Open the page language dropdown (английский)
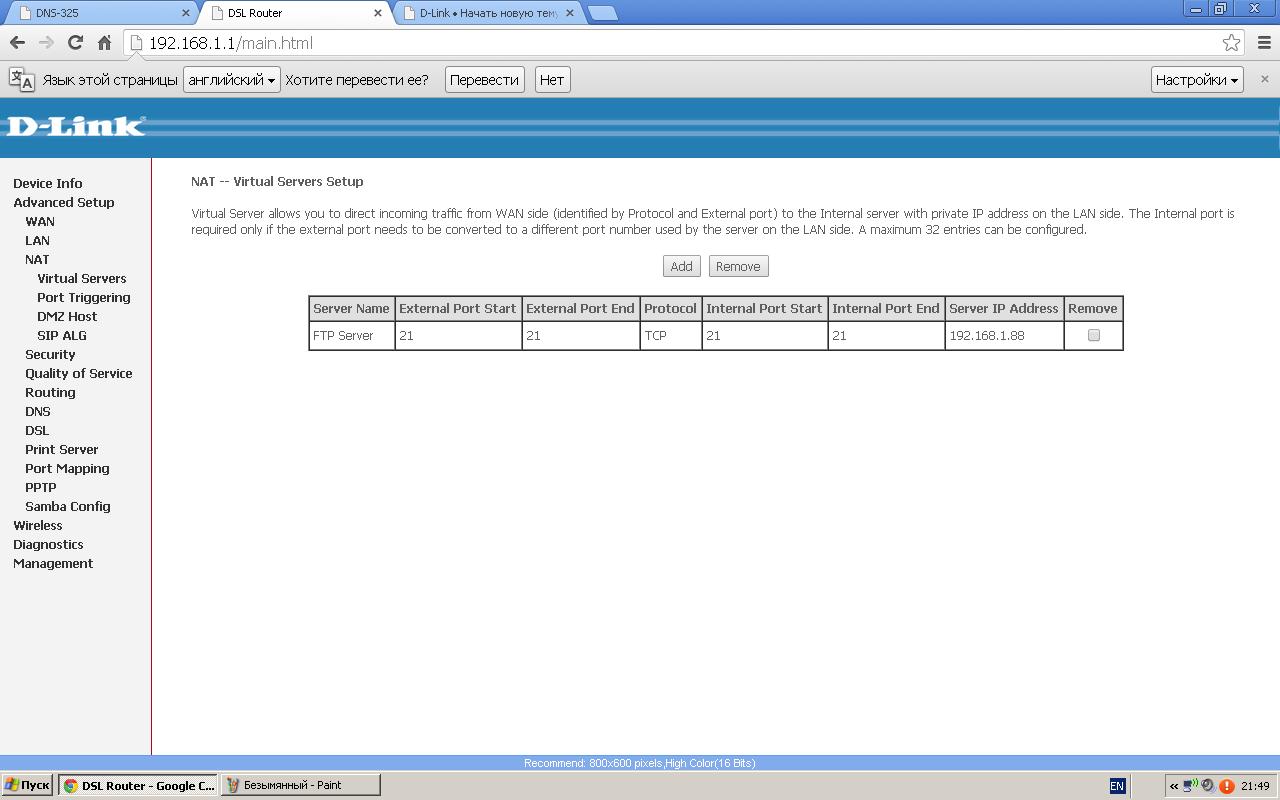This screenshot has height=800, width=1280. pos(231,80)
